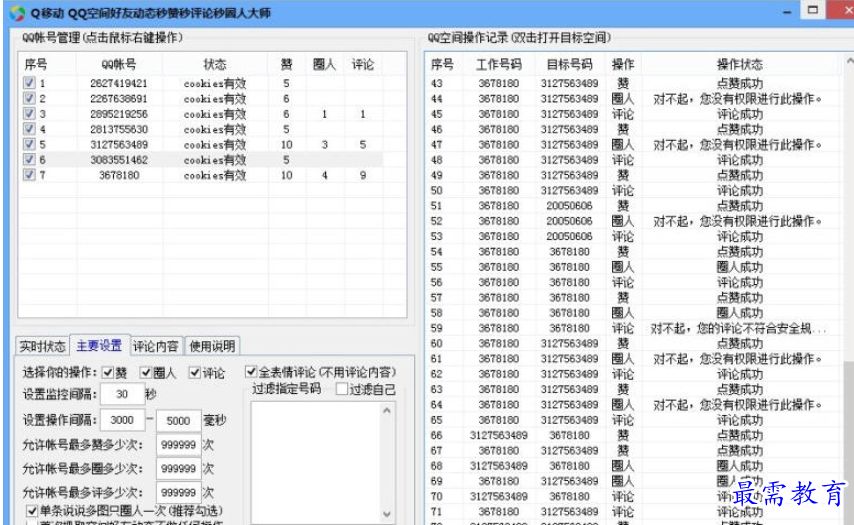This screenshot has height=525, width=854.
Task: Select log row 44 permission error
Action: point(632,99)
